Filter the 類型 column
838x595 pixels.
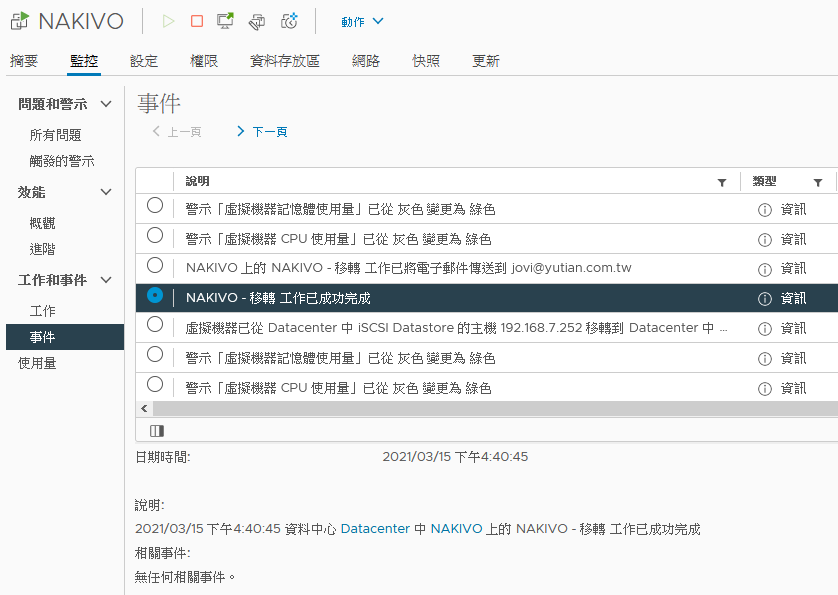coord(818,182)
